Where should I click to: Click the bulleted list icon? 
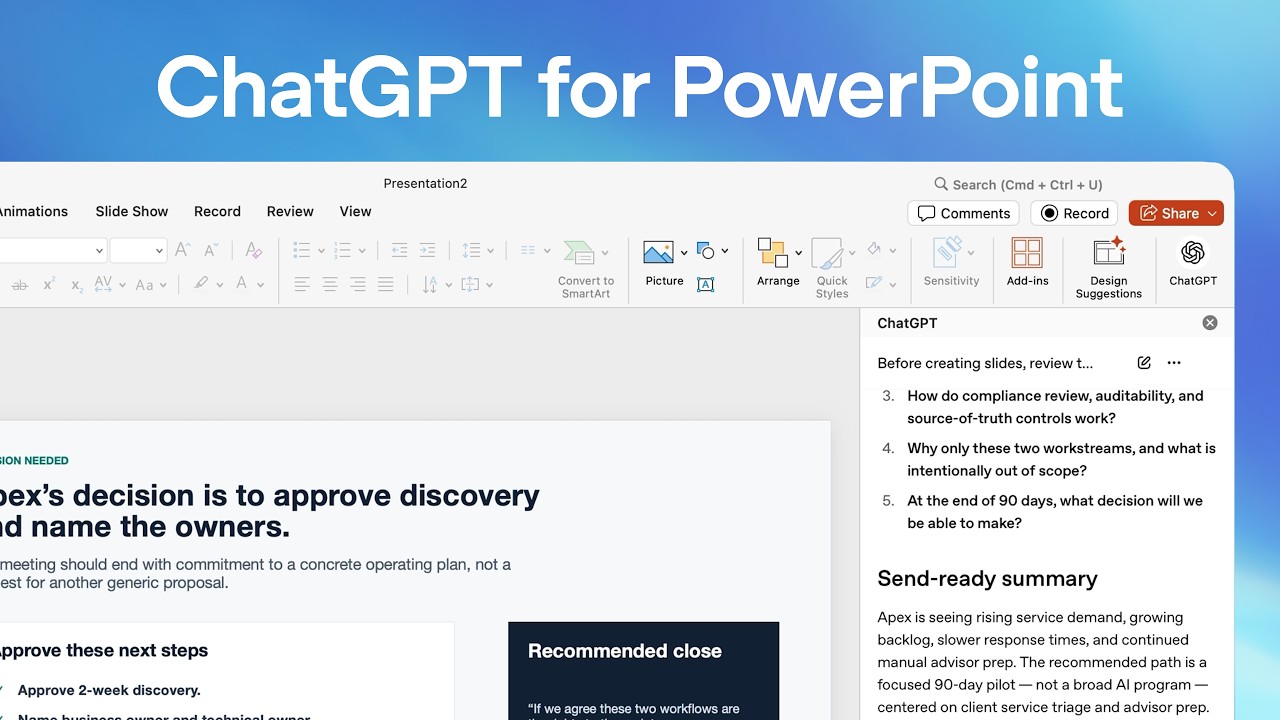[x=301, y=251]
